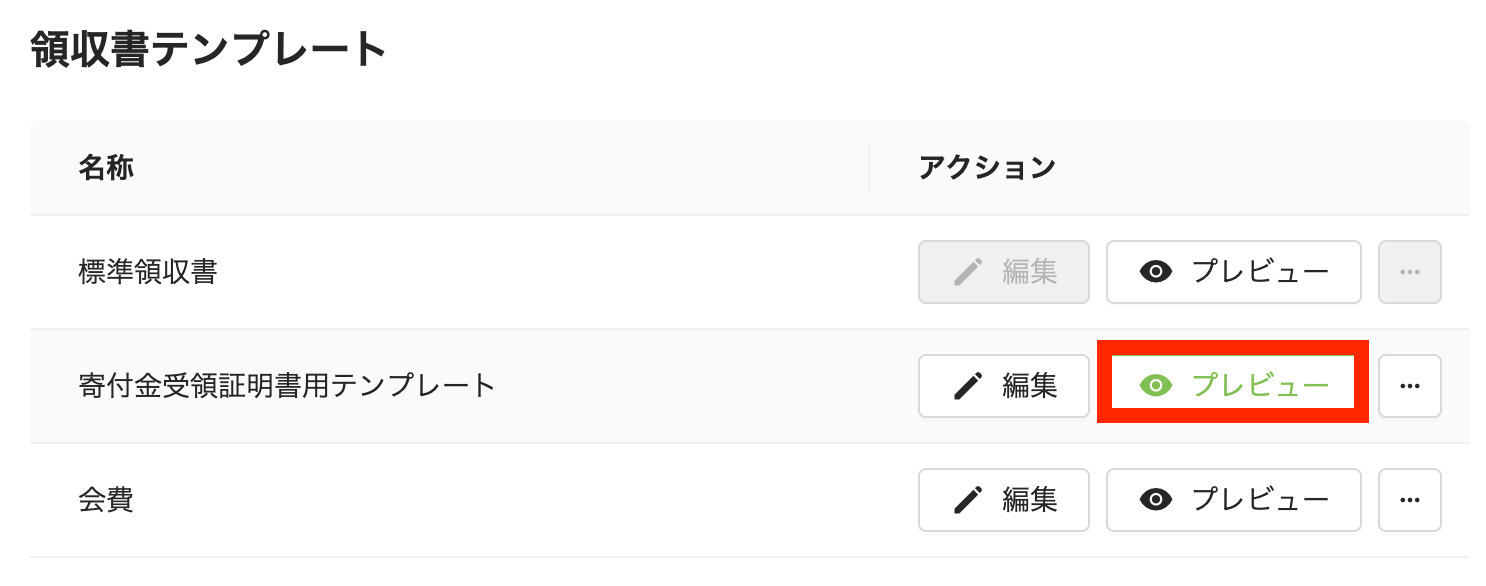Click the green eye icon in highlighted preview

[1156, 386]
